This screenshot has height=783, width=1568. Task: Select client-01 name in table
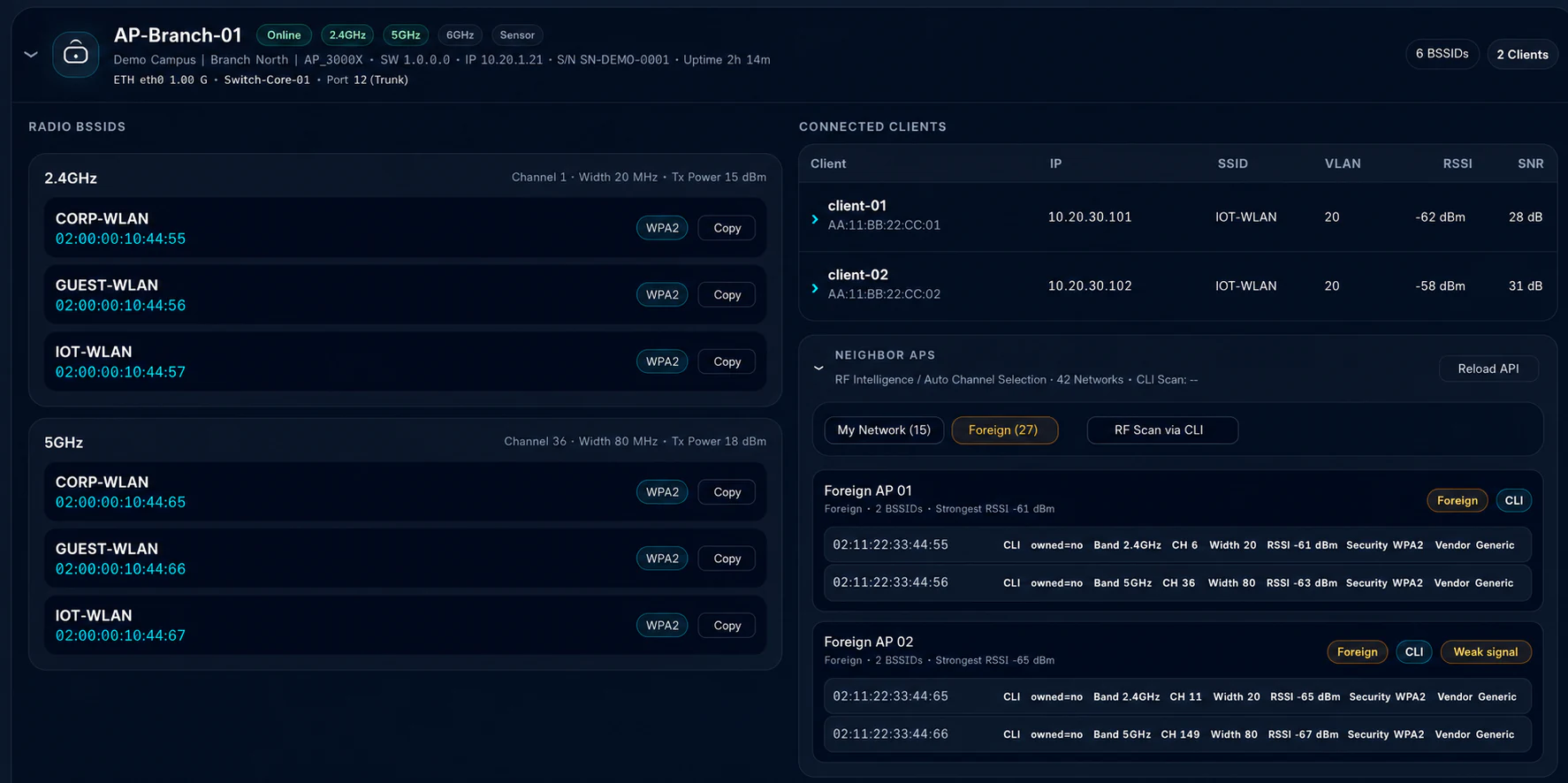click(857, 206)
